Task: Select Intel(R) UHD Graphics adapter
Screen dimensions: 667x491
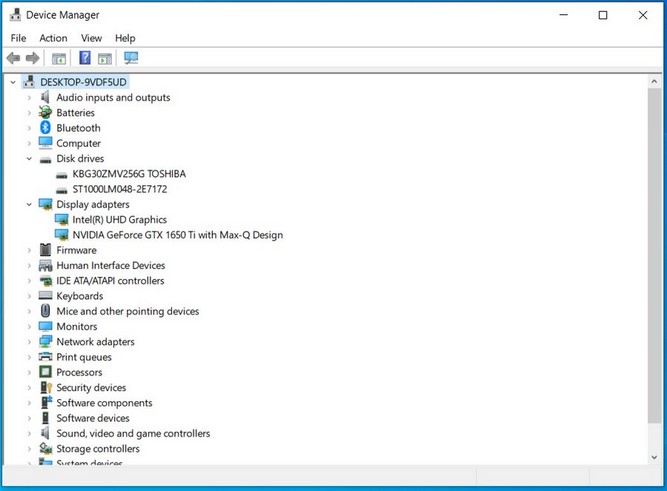Action: pos(120,220)
